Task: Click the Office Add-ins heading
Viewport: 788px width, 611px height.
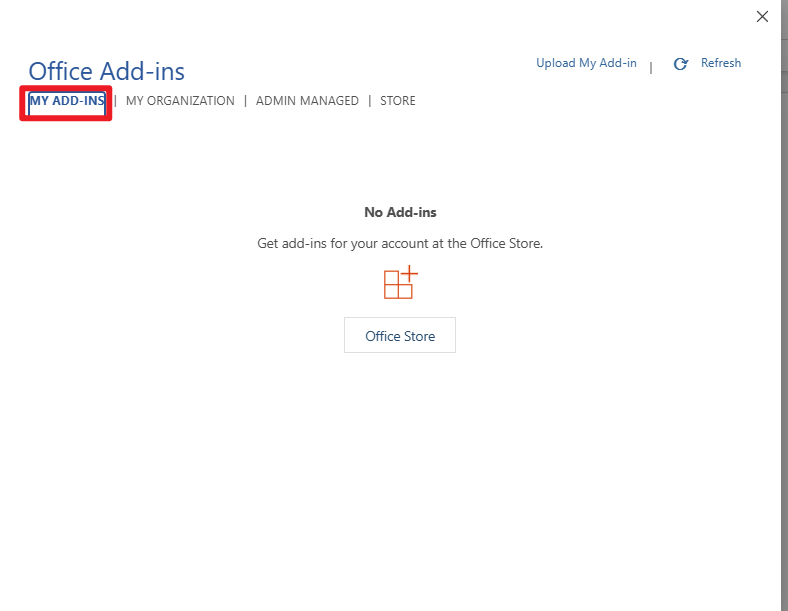Action: click(x=107, y=71)
